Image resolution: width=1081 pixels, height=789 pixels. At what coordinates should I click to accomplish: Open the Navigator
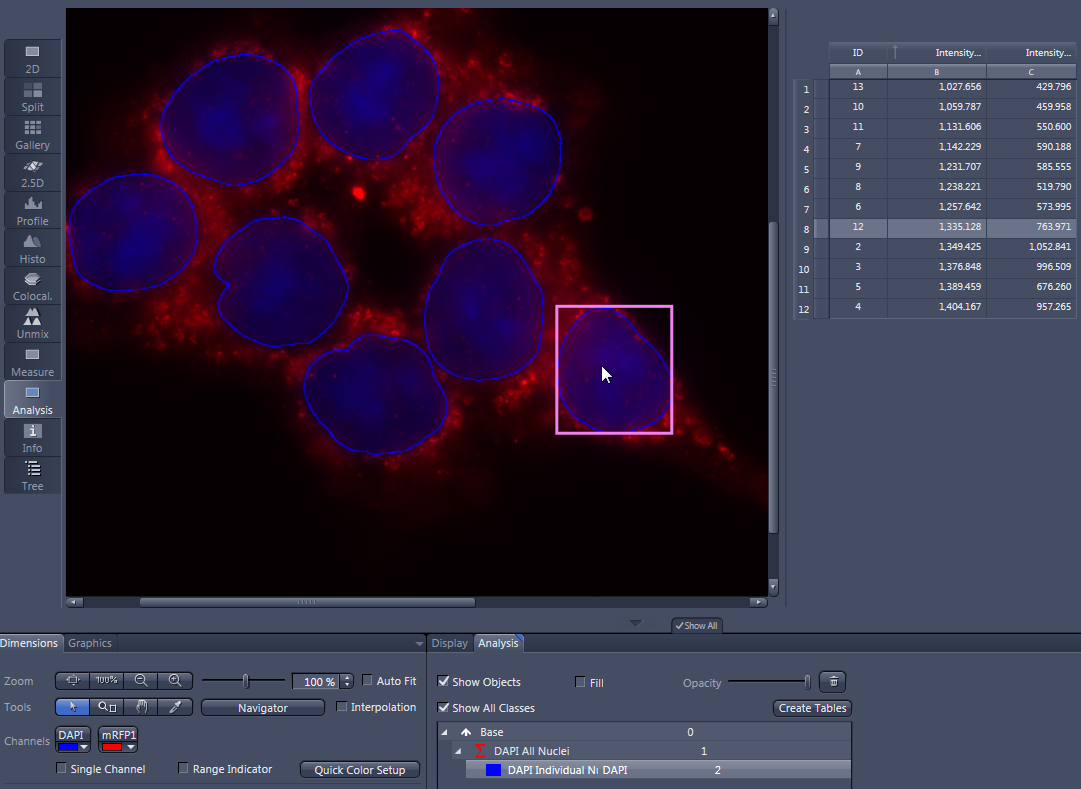pos(262,707)
